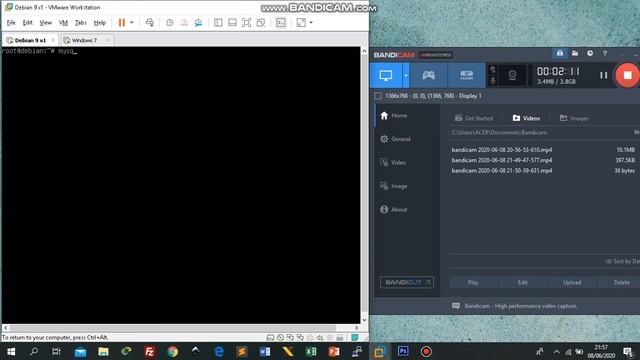Revert to snapshot in VMware toolbar
The height and width of the screenshot is (360, 640).
coord(184,22)
